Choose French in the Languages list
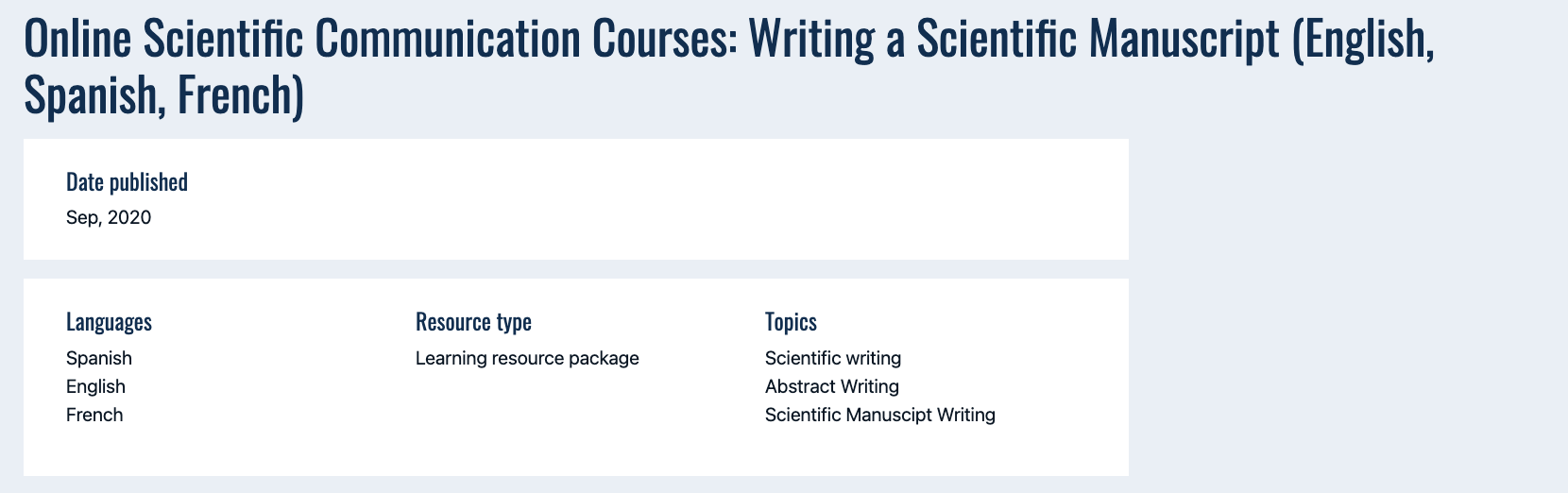 [x=94, y=415]
